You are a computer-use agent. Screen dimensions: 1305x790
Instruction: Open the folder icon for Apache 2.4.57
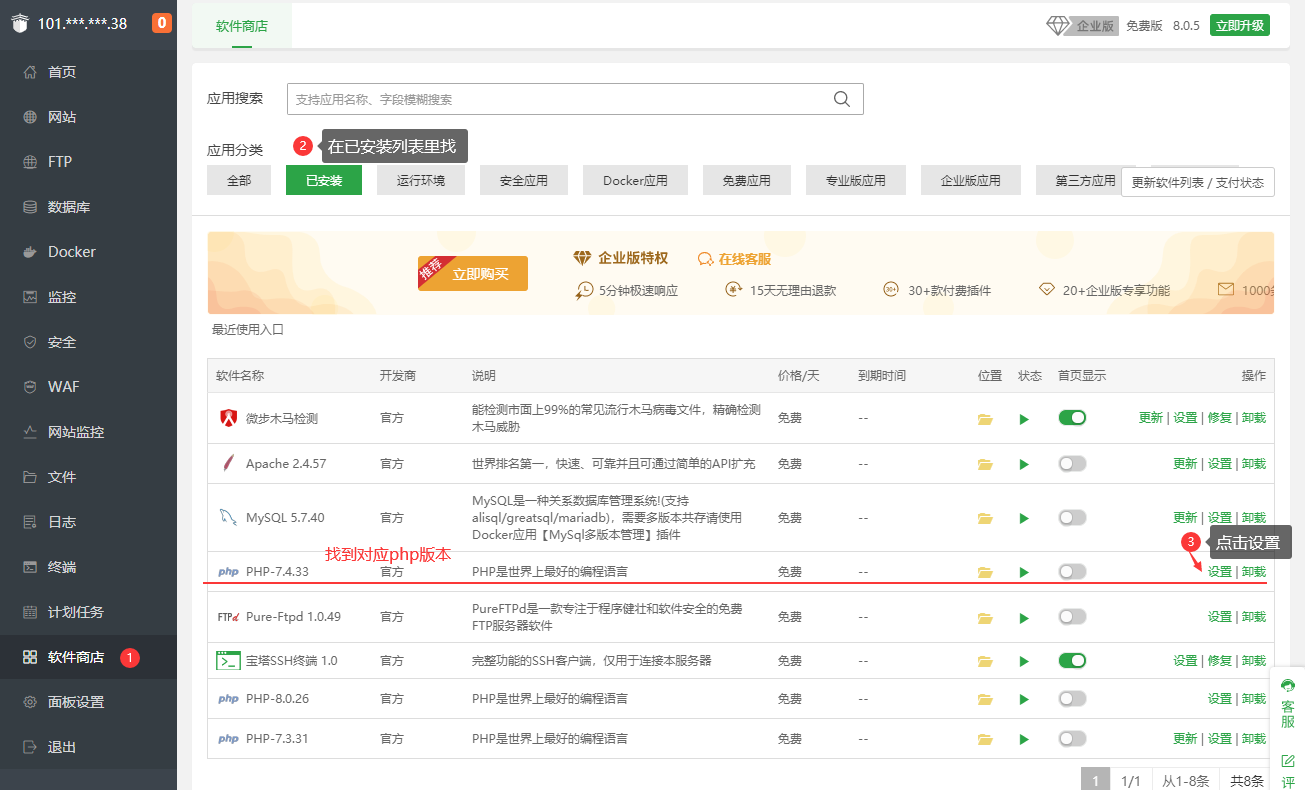coord(985,464)
